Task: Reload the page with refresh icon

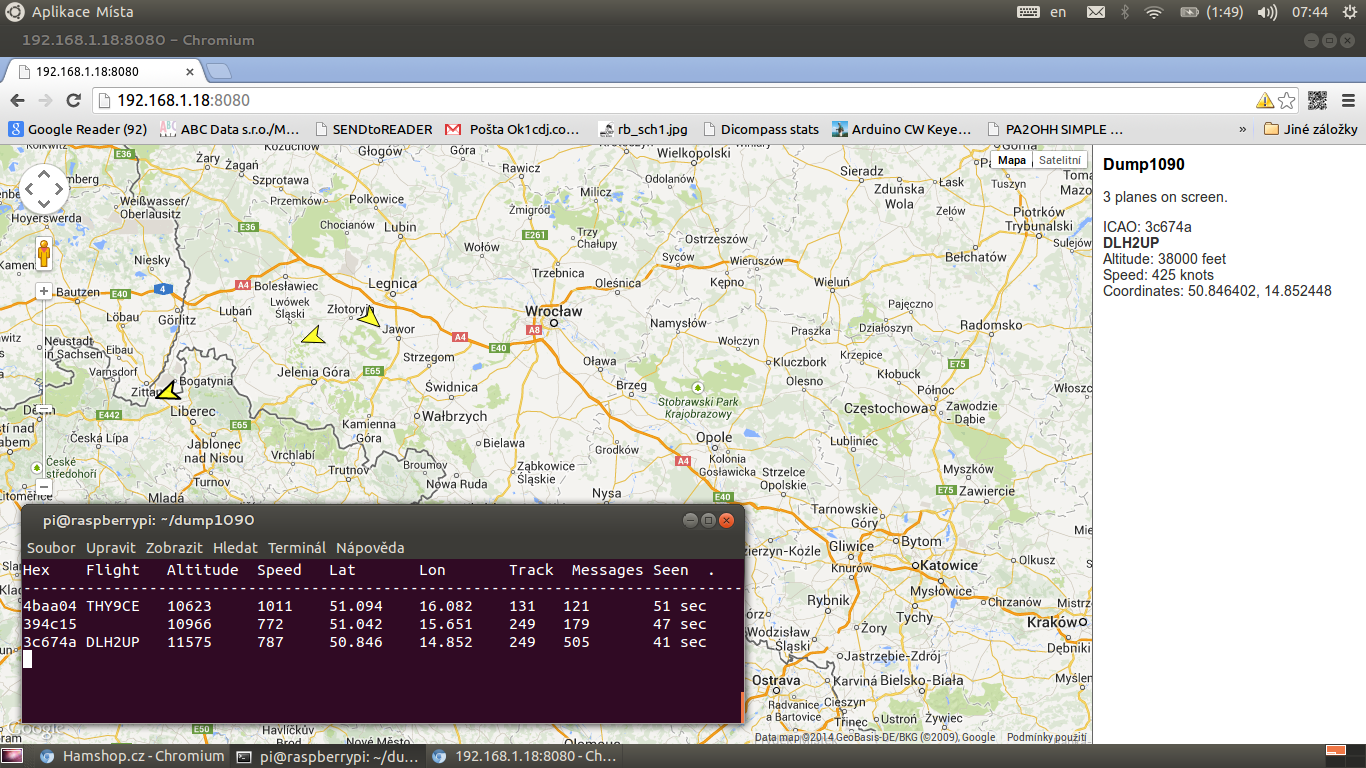Action: 73,100
